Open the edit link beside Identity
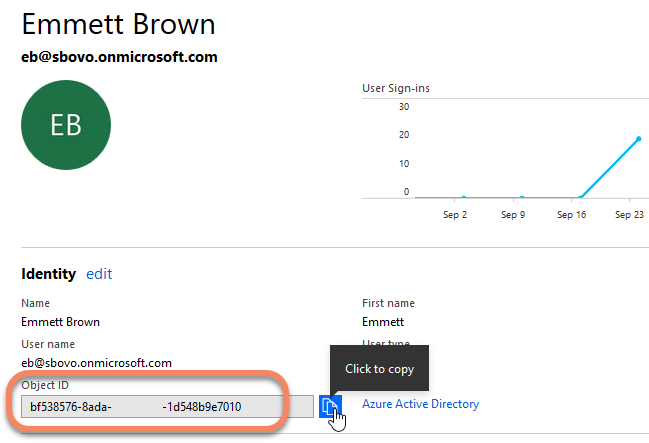 (99, 273)
